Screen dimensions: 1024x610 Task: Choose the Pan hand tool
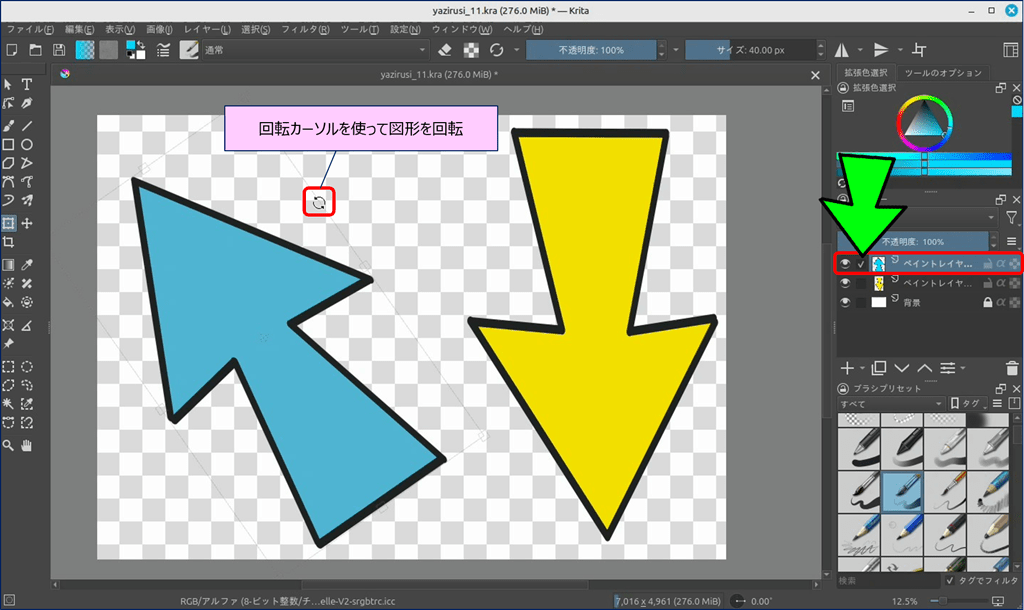27,445
